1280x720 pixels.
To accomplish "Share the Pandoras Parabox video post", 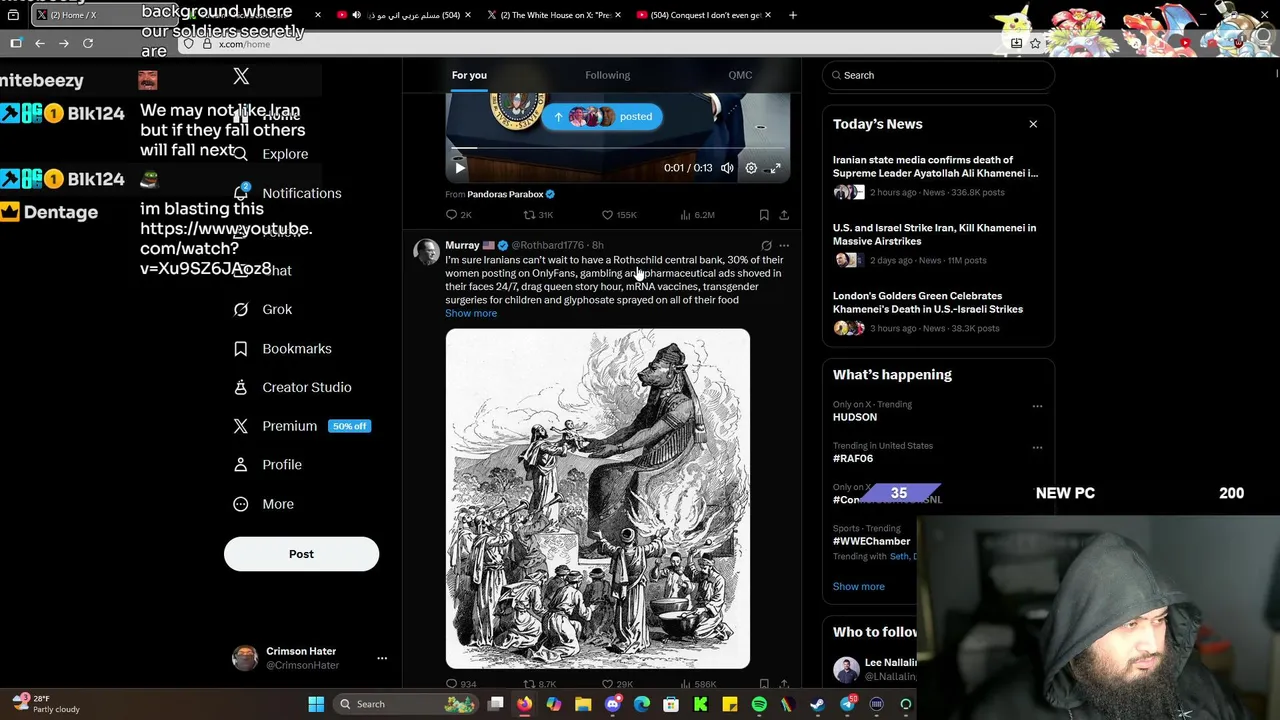I will coord(784,215).
